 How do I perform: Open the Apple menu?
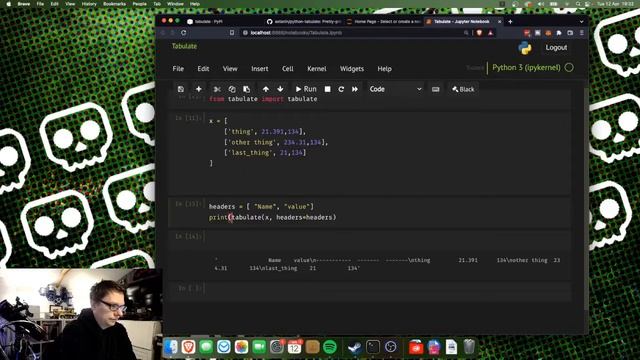click(x=8, y=4)
